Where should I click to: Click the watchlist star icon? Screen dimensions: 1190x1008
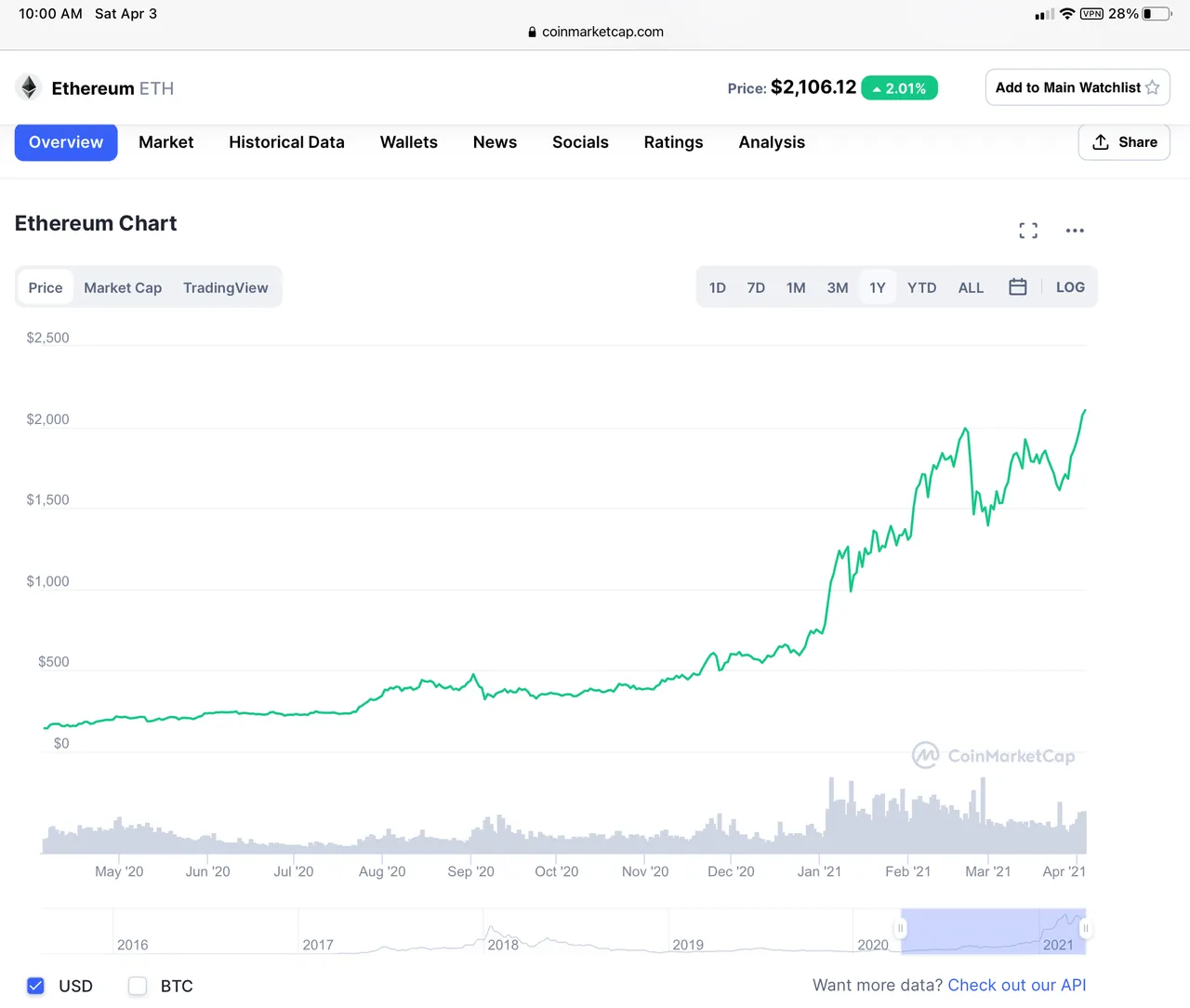click(x=1153, y=87)
